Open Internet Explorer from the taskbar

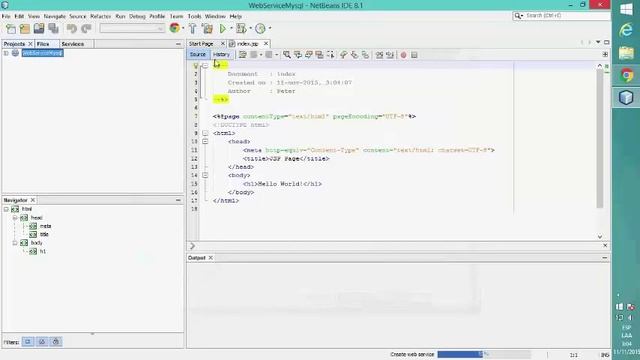click(626, 31)
